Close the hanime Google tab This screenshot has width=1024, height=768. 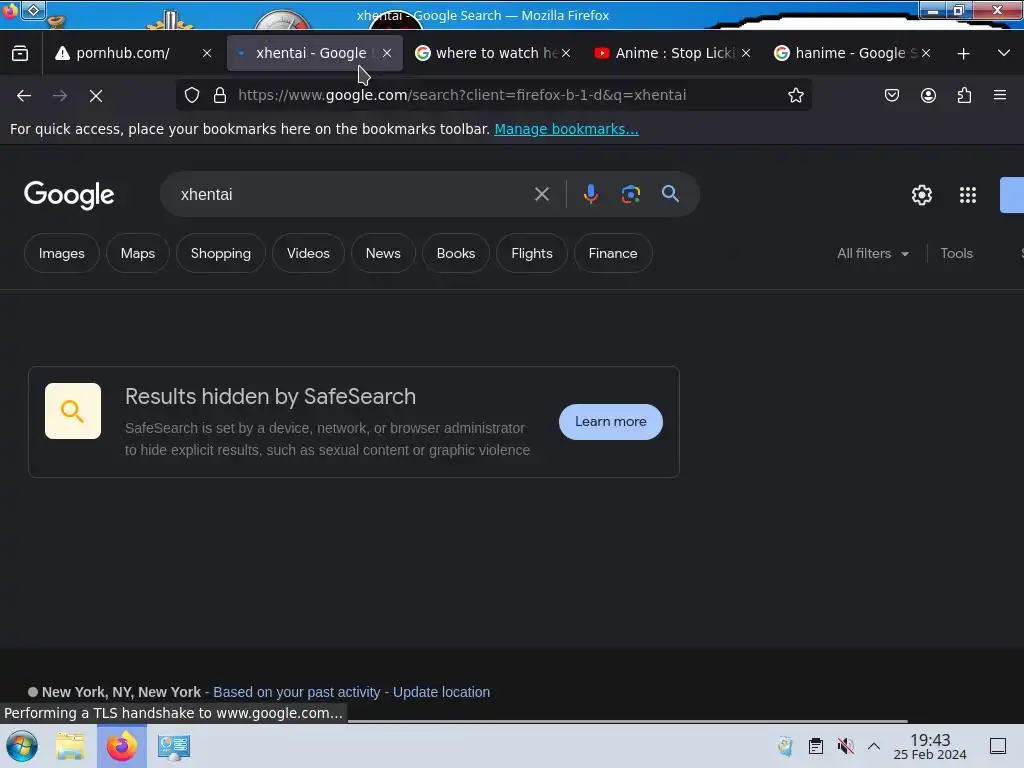coord(925,54)
